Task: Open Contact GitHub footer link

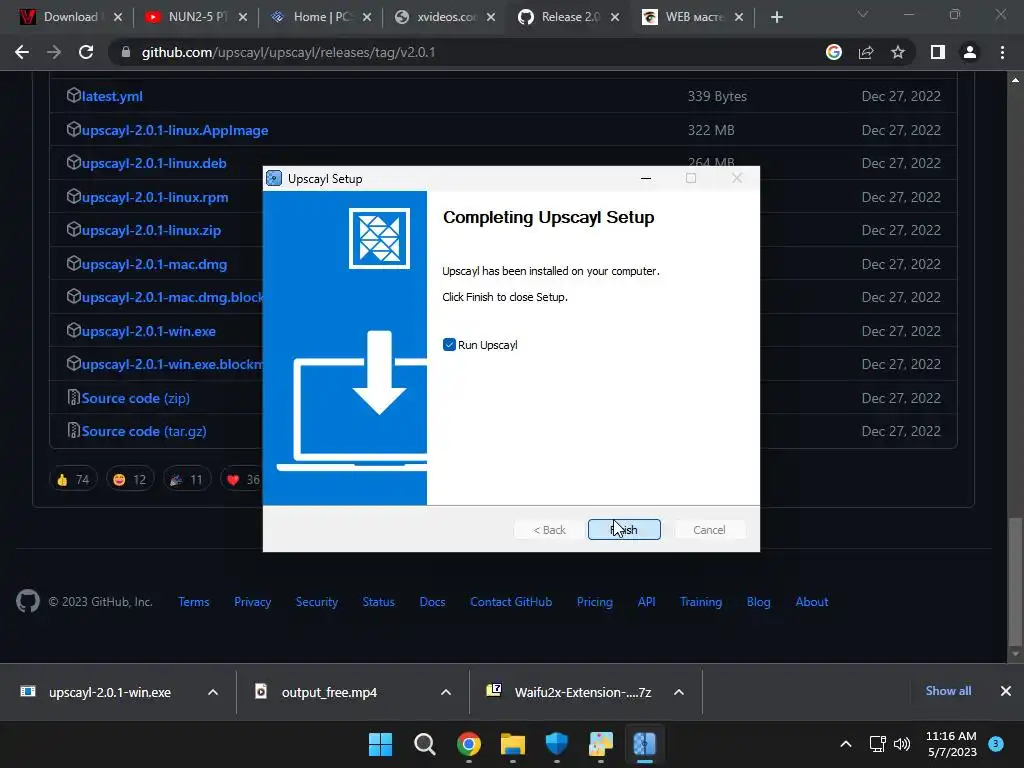Action: coord(511,602)
